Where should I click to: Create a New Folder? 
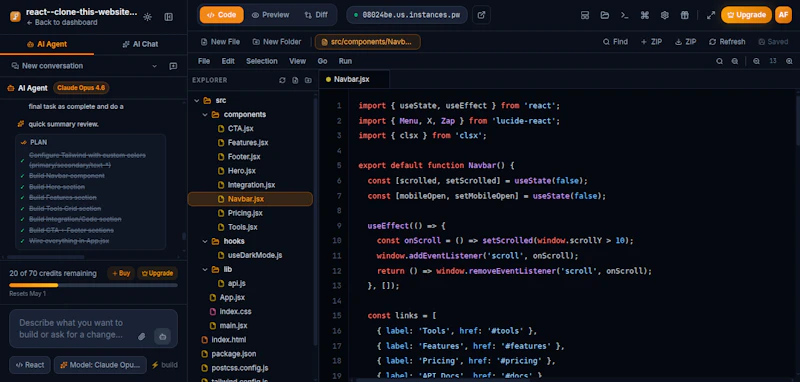click(x=277, y=42)
